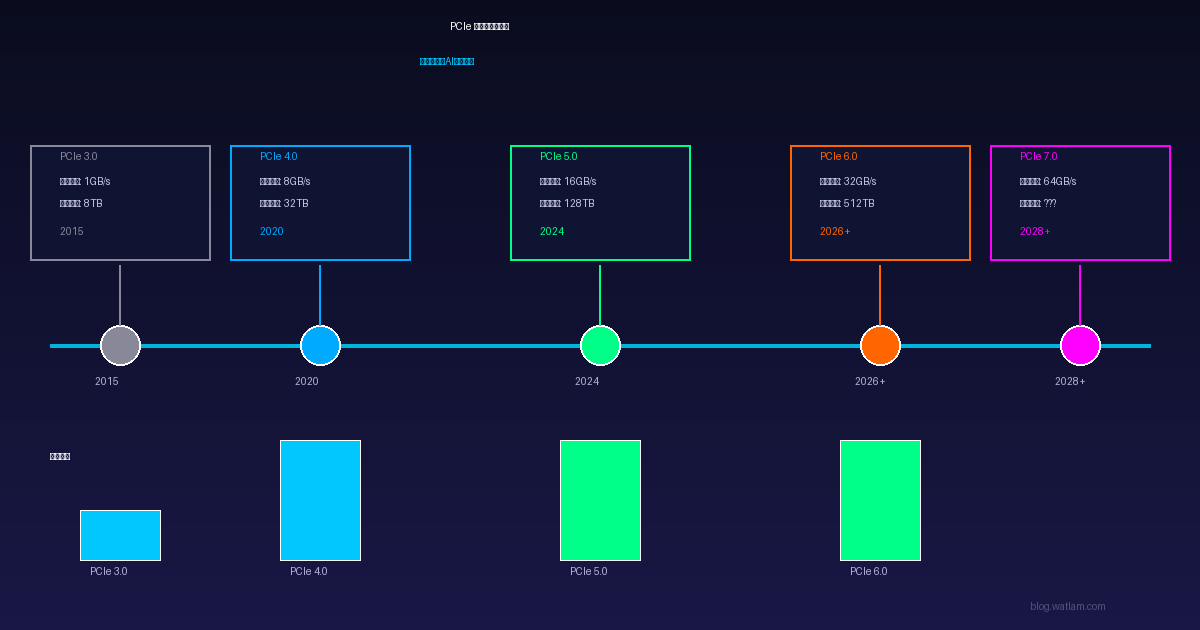1200x630 pixels.
Task: Click the magenta 2028+ timeline circle
Action: pyautogui.click(x=1080, y=346)
